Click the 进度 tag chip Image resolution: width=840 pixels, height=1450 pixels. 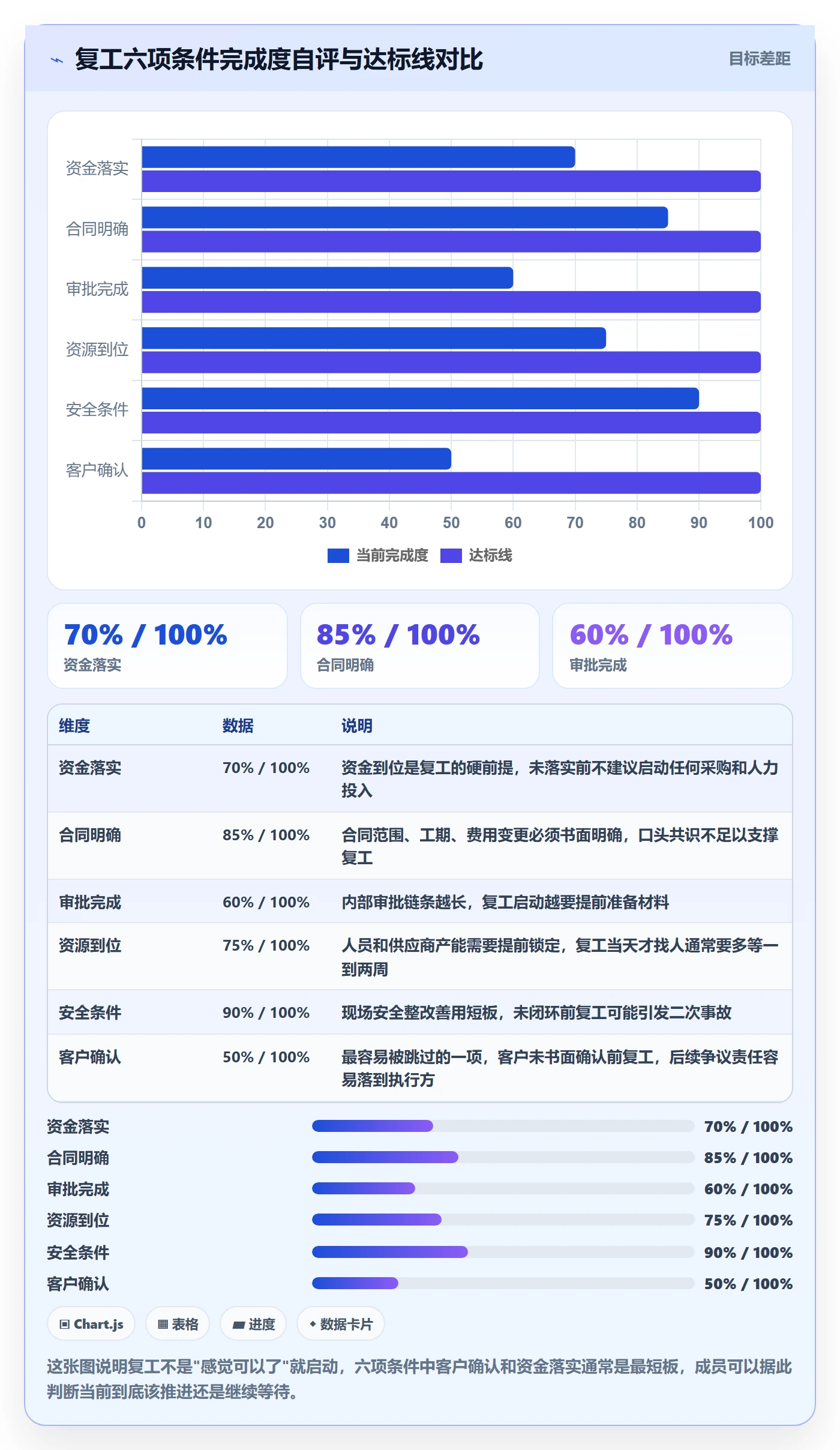253,1324
